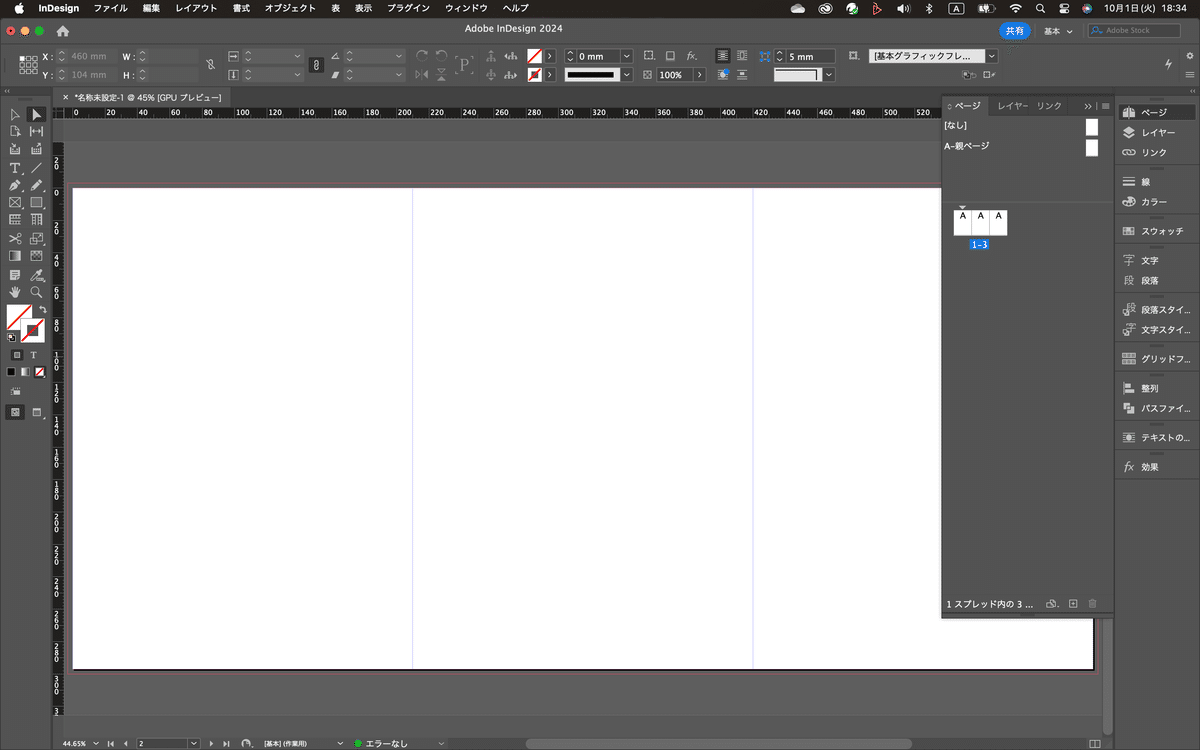The image size is (1200, 750).
Task: Open the stroke weight dropdown
Action: click(x=627, y=57)
